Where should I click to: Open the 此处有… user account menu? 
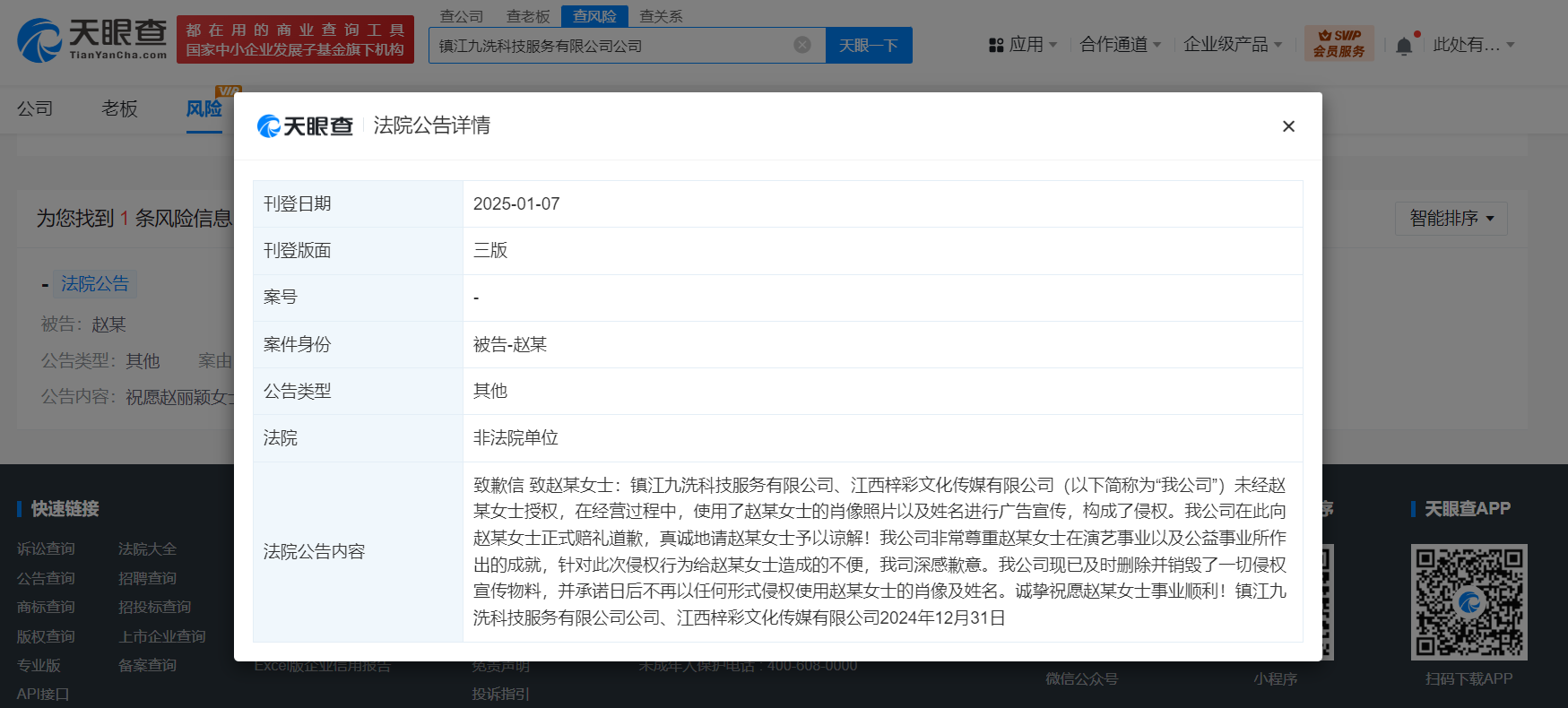click(1474, 45)
